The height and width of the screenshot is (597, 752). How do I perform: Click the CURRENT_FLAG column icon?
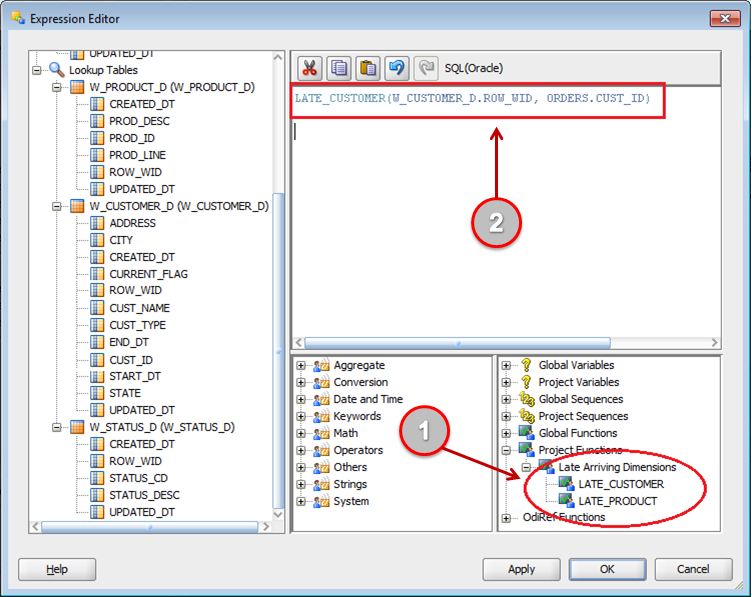(97, 274)
